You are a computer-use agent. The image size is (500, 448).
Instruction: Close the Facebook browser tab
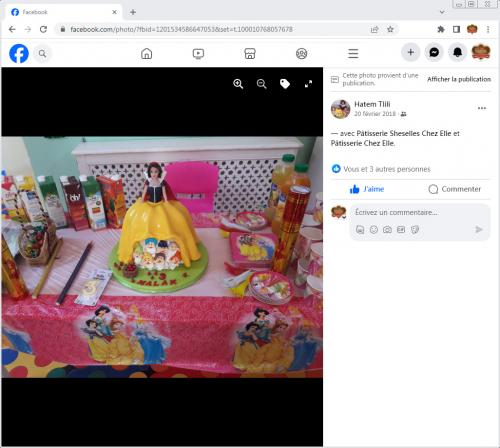pos(114,12)
